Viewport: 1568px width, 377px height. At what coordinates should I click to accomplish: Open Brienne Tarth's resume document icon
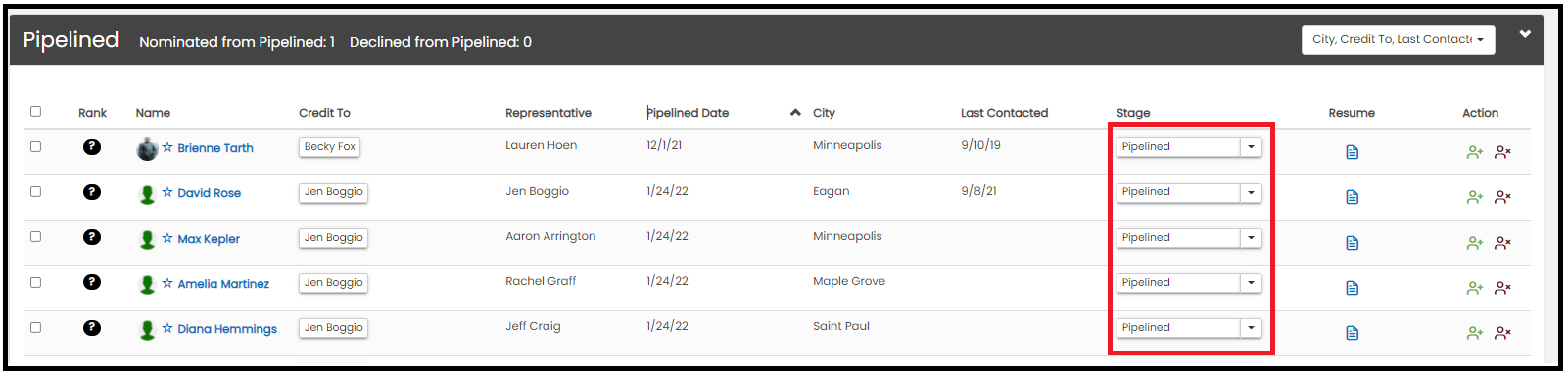point(1352,152)
